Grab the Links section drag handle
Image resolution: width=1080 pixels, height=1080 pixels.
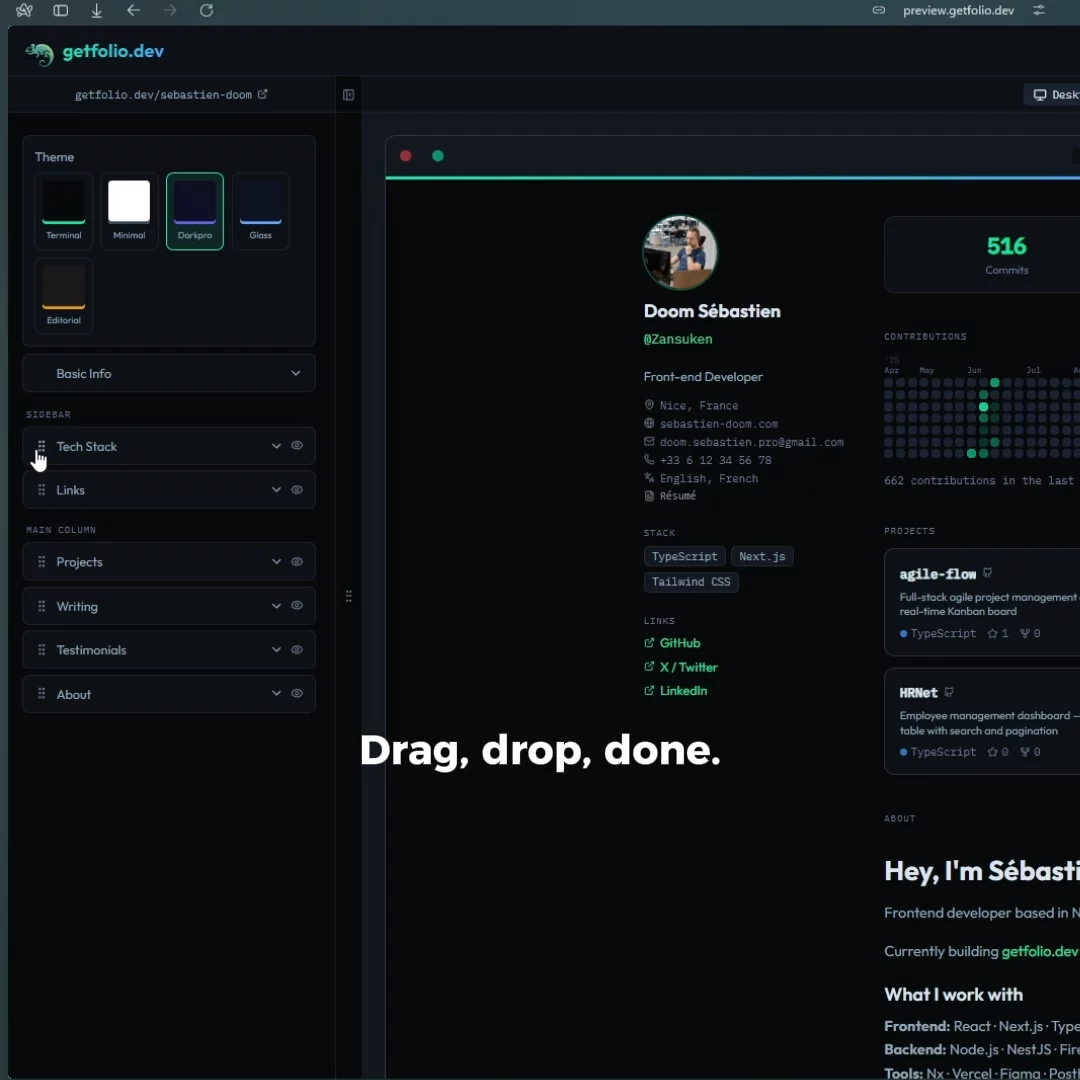[x=41, y=490]
